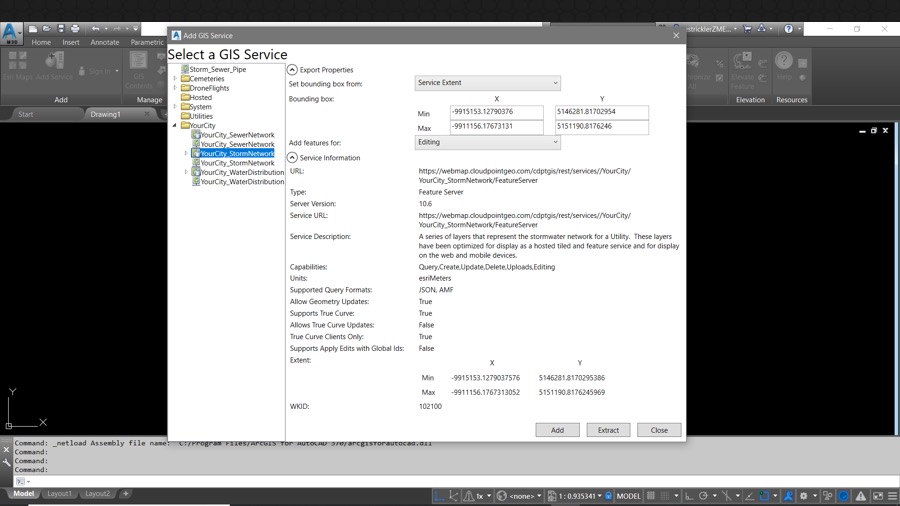Select the Utilities folder
This screenshot has width=900, height=506.
(197, 116)
